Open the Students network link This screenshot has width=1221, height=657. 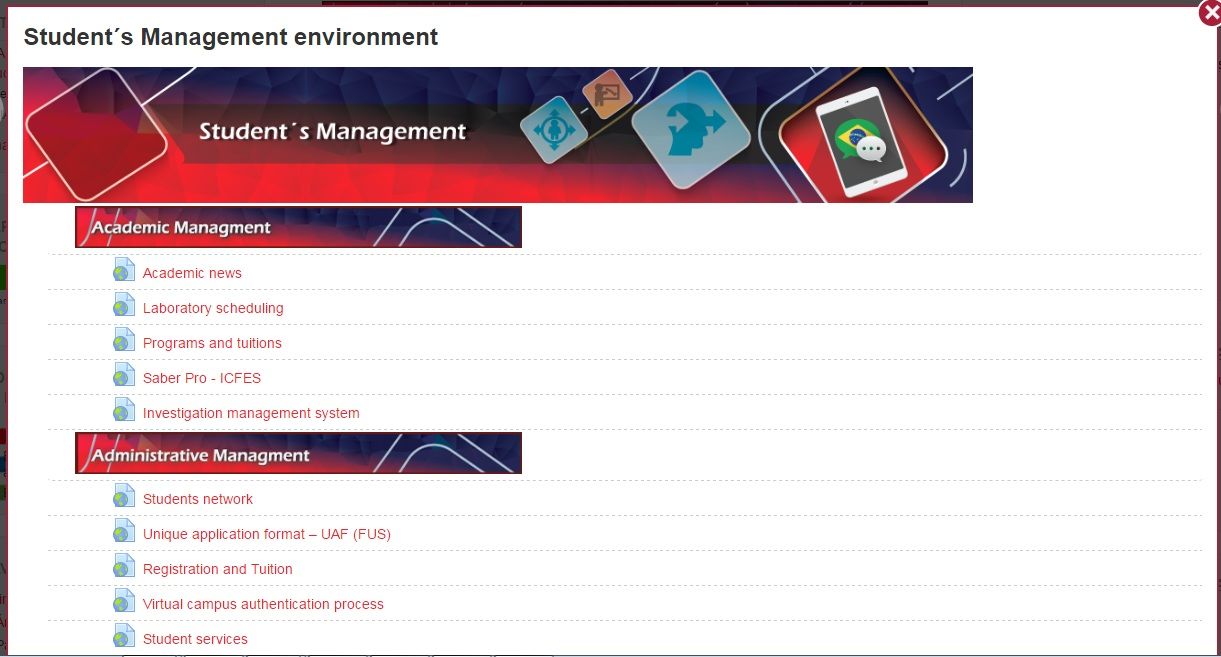tap(198, 499)
